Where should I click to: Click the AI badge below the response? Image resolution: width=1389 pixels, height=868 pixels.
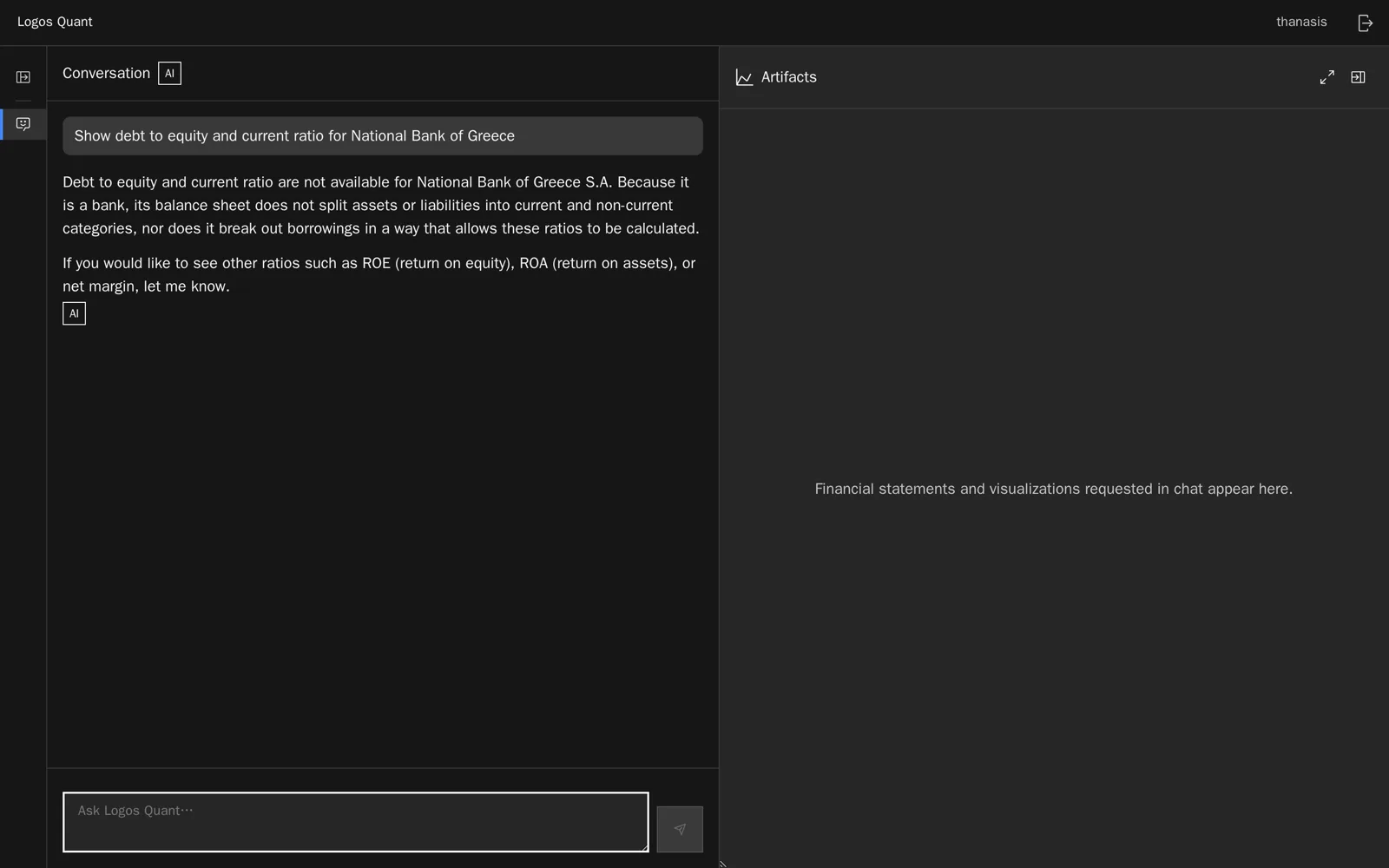[x=74, y=313]
